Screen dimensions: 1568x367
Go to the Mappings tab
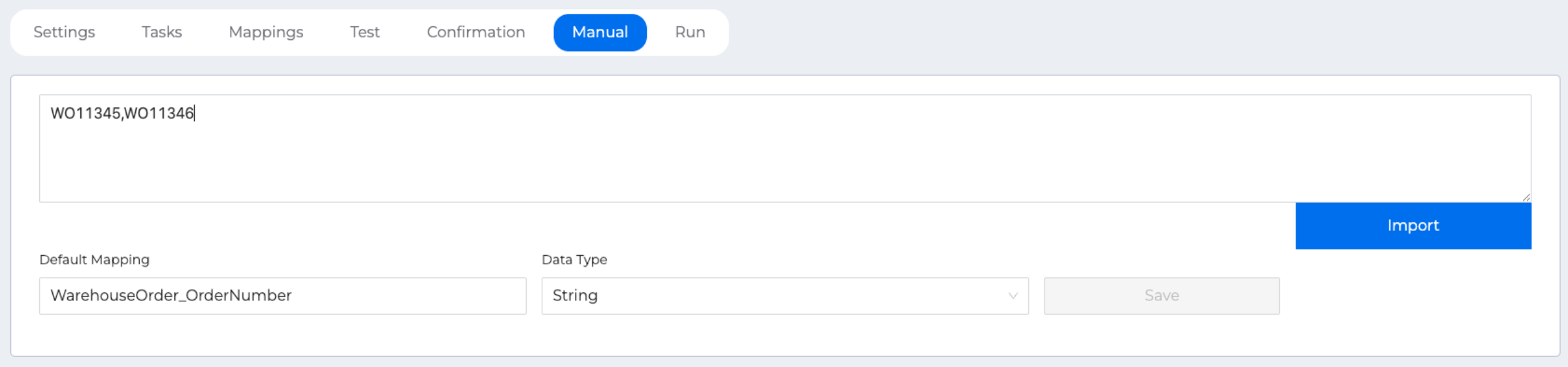click(266, 32)
